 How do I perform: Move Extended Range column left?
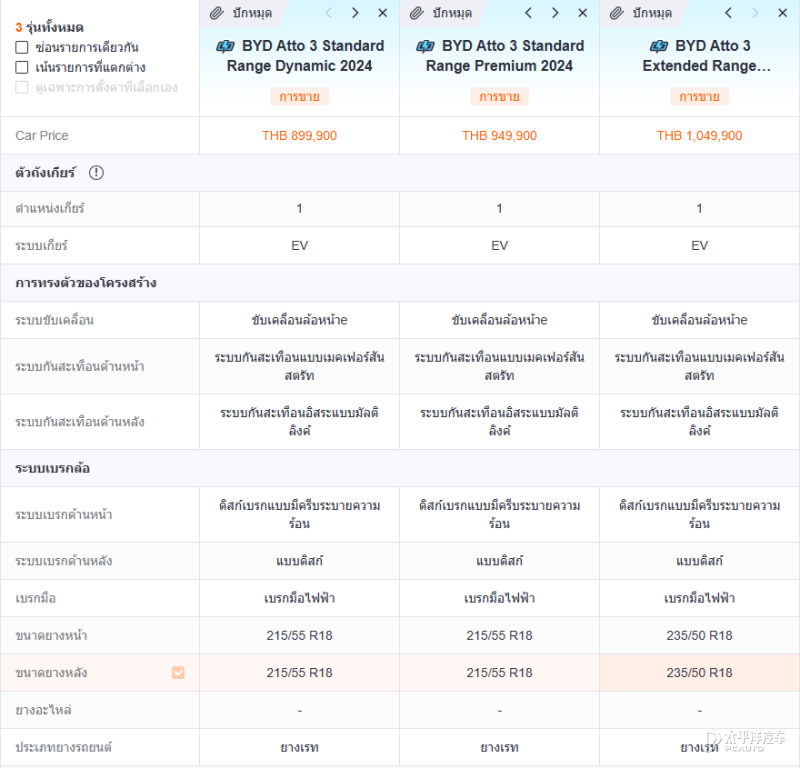(x=729, y=13)
